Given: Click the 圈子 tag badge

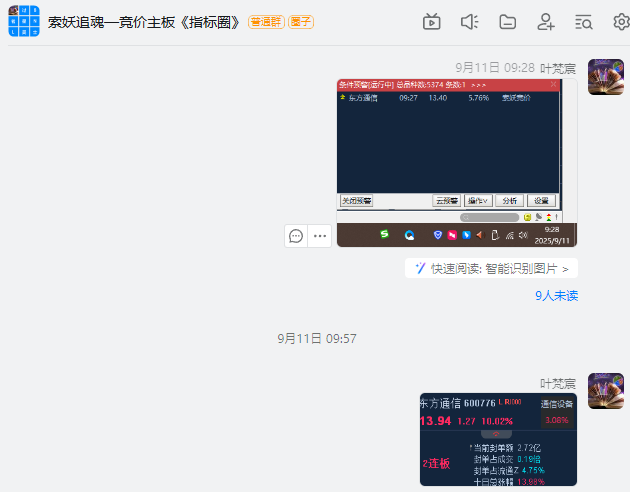Looking at the screenshot, I should point(301,22).
